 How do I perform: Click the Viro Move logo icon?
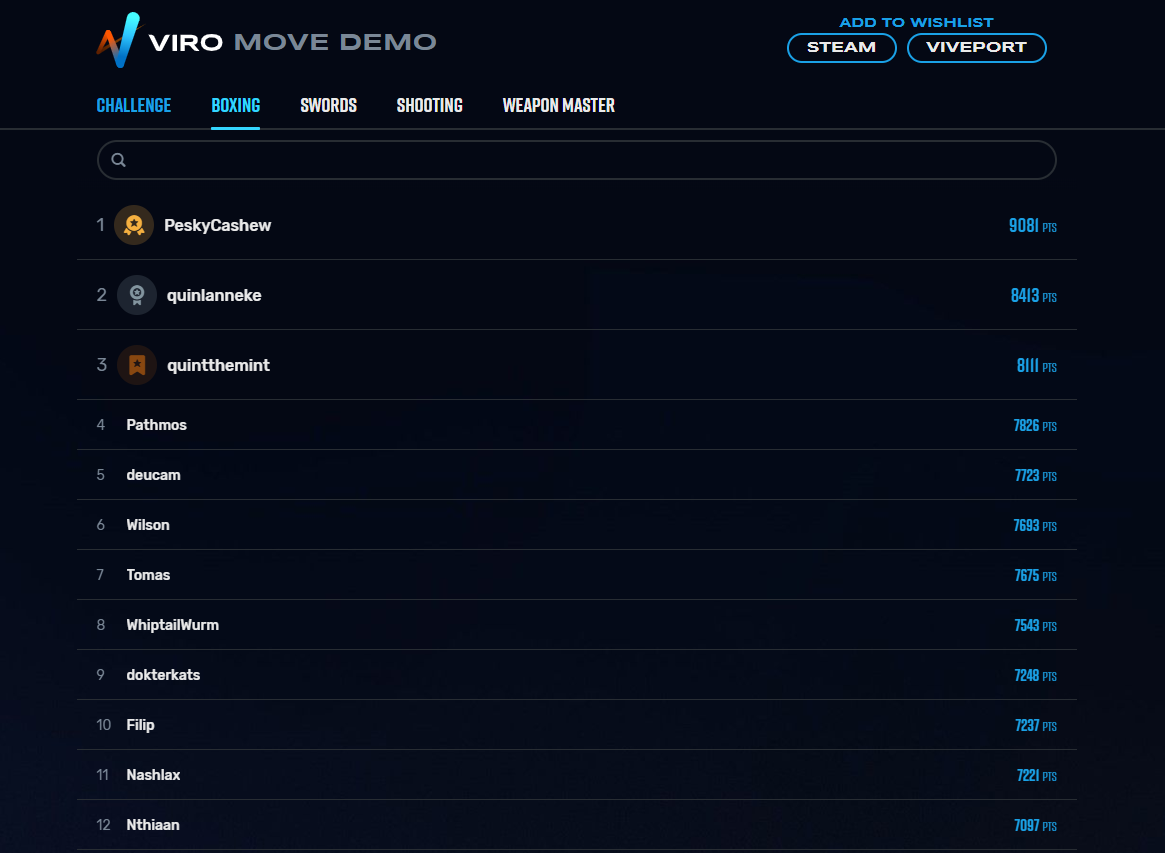(x=118, y=40)
